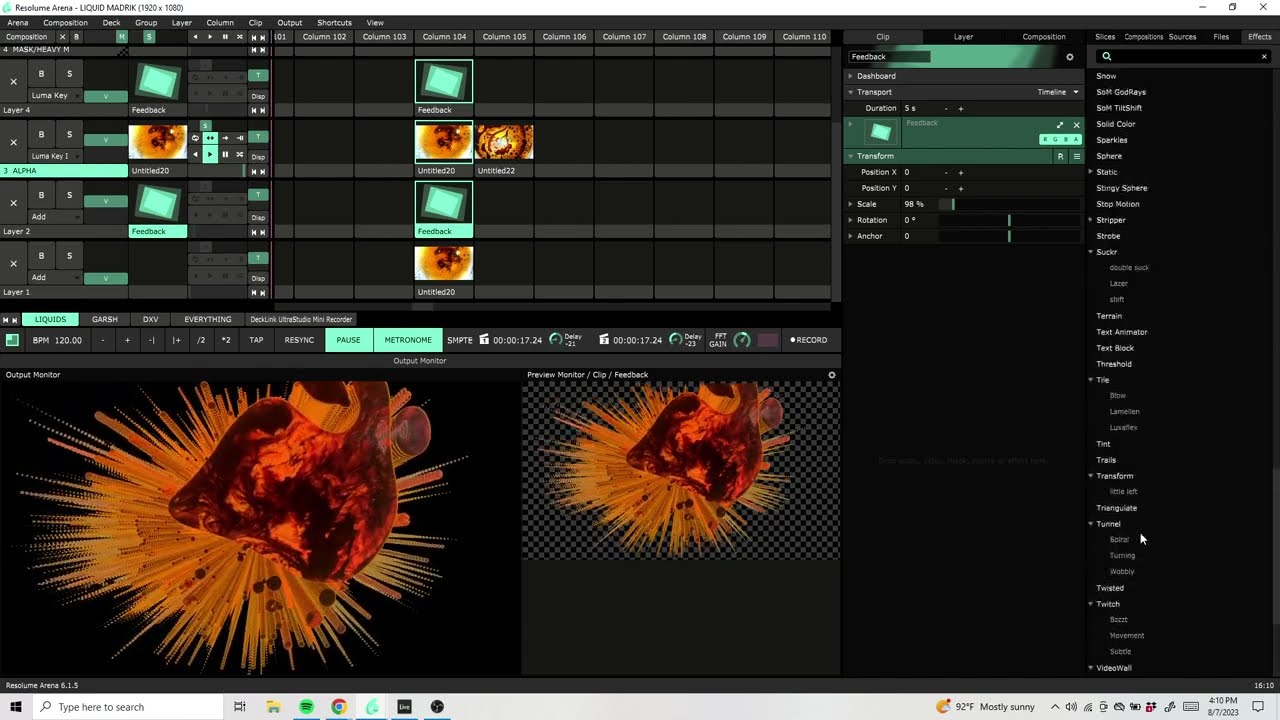The height and width of the screenshot is (720, 1280).
Task: Click the Transform reset R button
Action: point(1060,156)
